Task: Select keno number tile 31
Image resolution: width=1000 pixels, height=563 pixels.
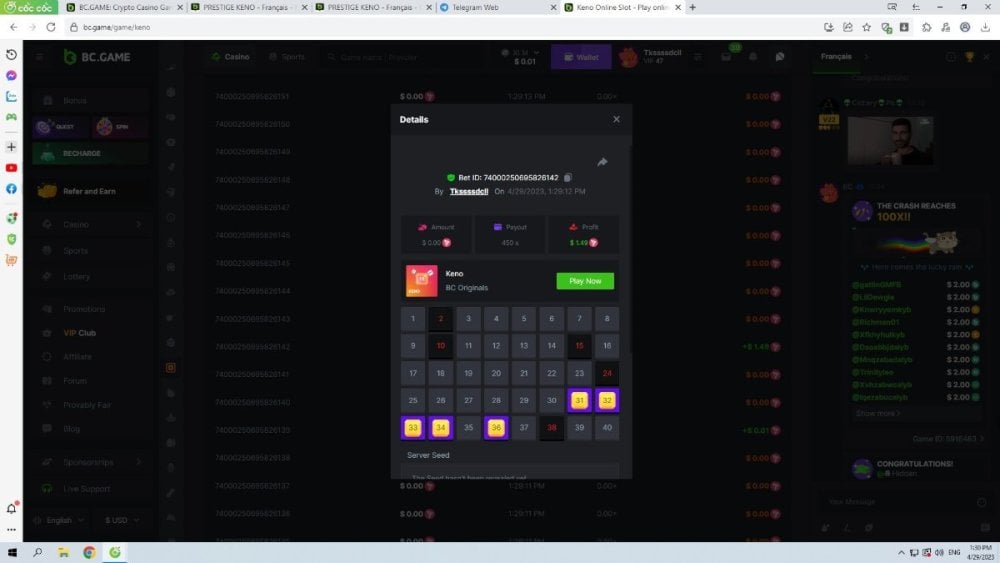Action: 579,400
